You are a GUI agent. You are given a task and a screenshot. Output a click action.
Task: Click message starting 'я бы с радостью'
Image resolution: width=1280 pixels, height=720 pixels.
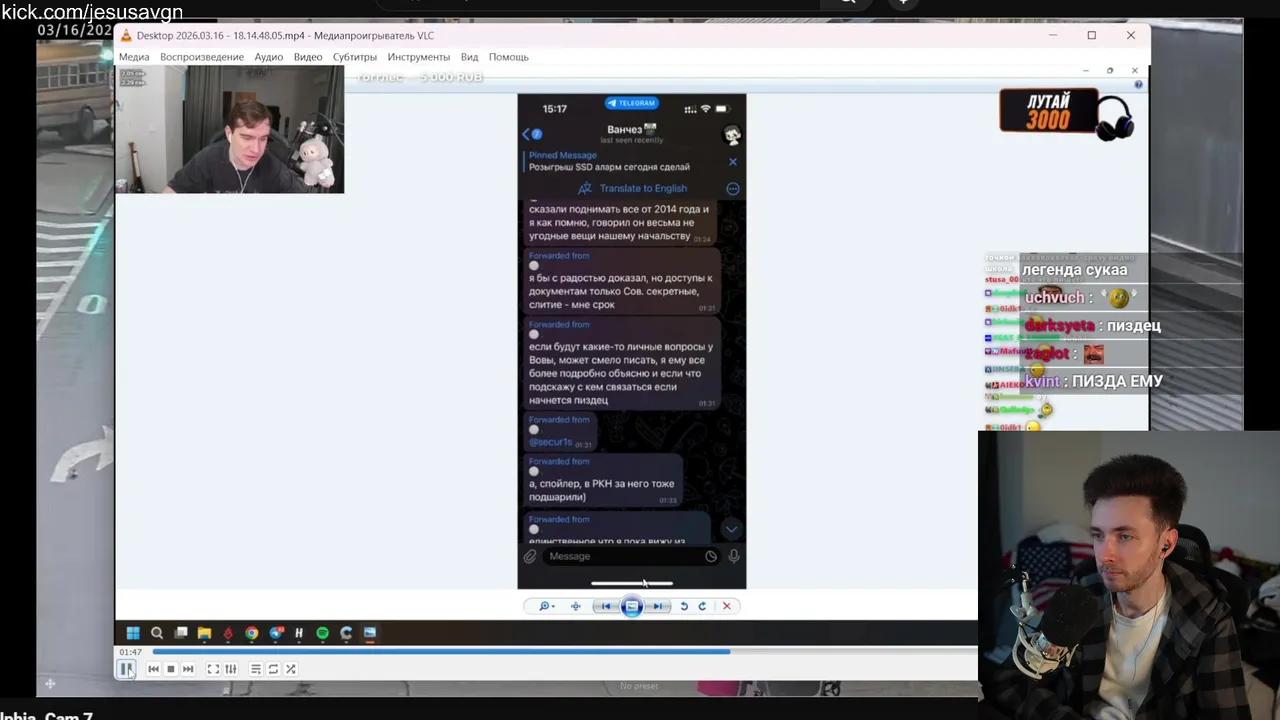click(620, 281)
